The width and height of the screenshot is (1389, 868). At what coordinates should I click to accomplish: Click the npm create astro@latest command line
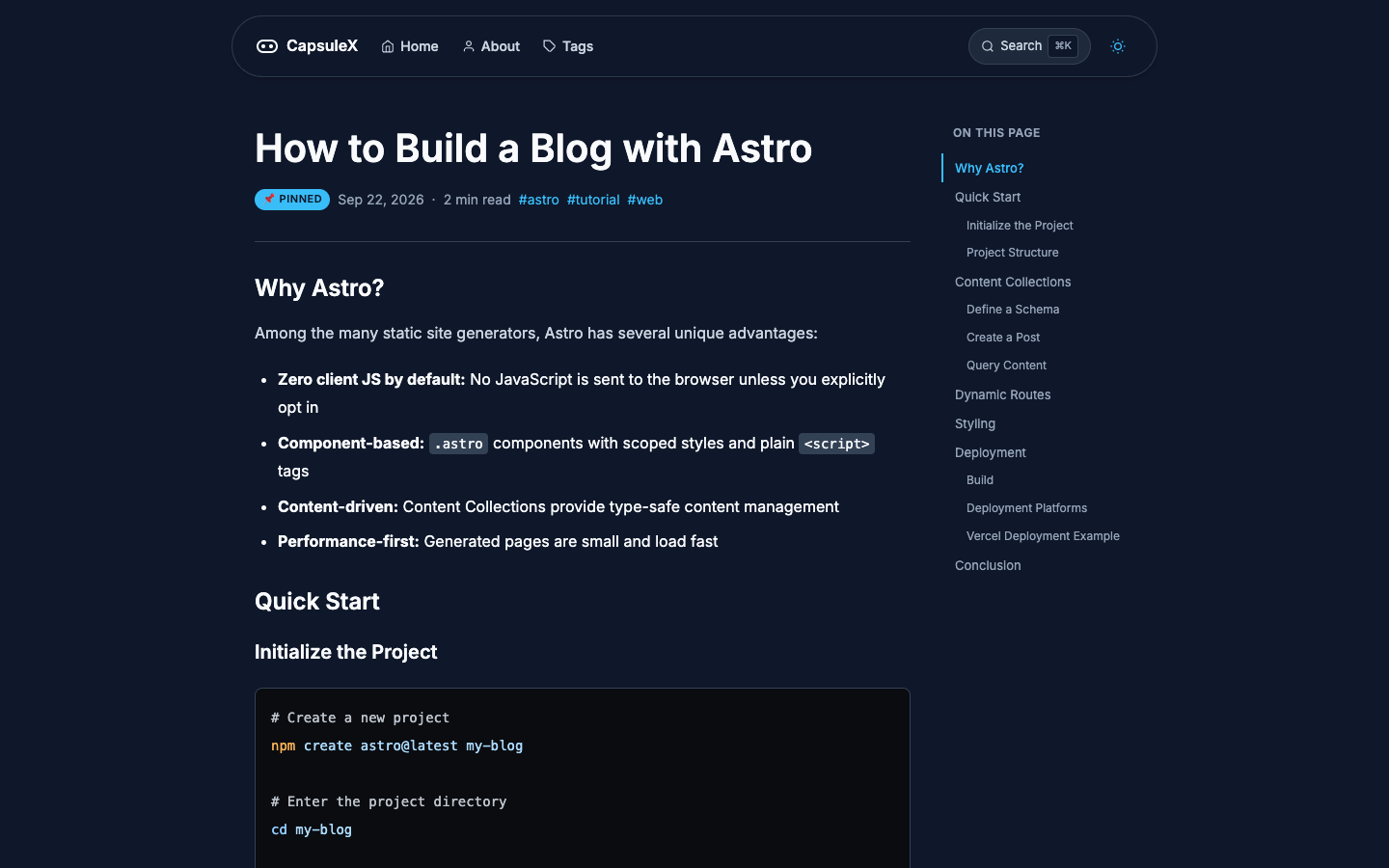[397, 746]
